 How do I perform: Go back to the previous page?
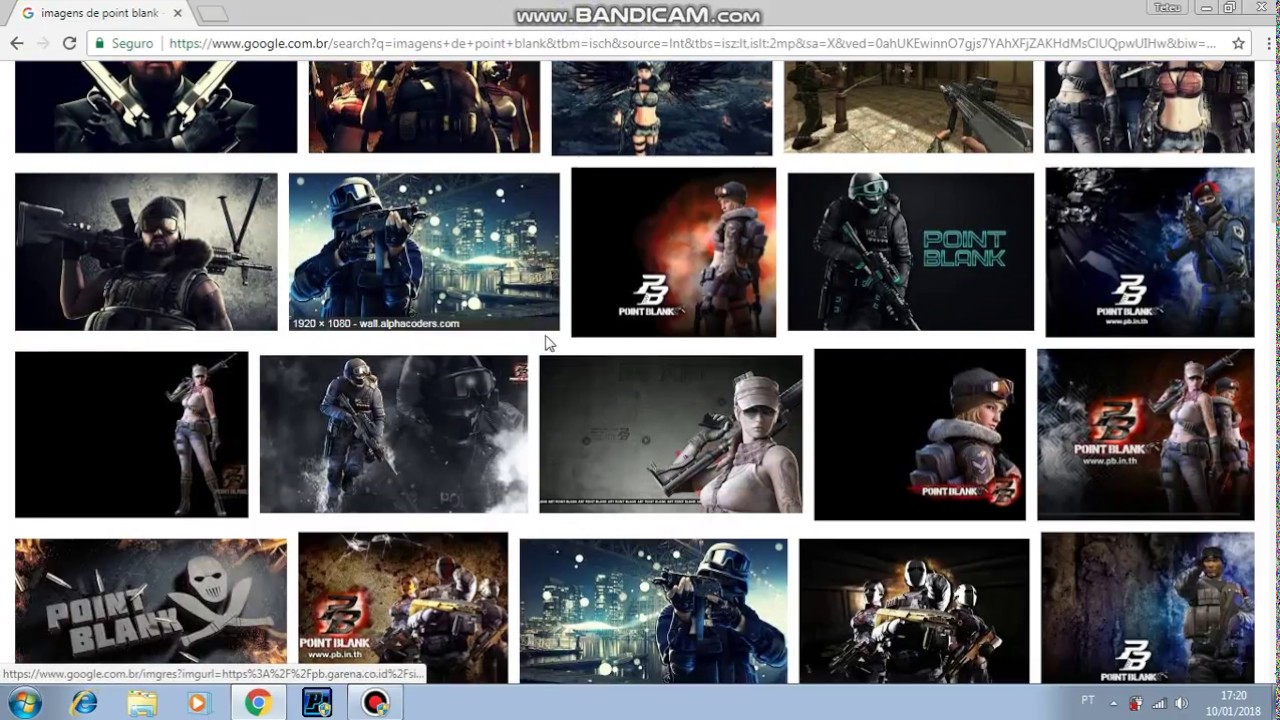click(17, 43)
